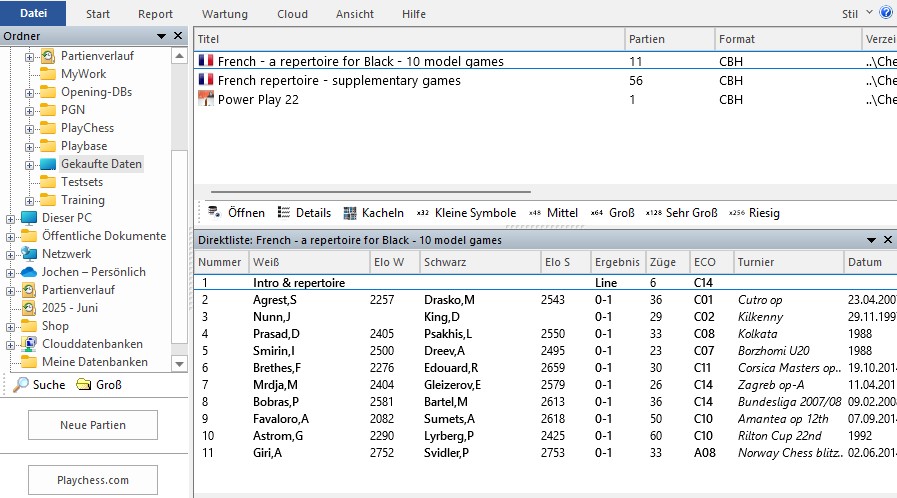This screenshot has height=498, width=897.
Task: Open the Wartung menu tab
Action: click(224, 14)
